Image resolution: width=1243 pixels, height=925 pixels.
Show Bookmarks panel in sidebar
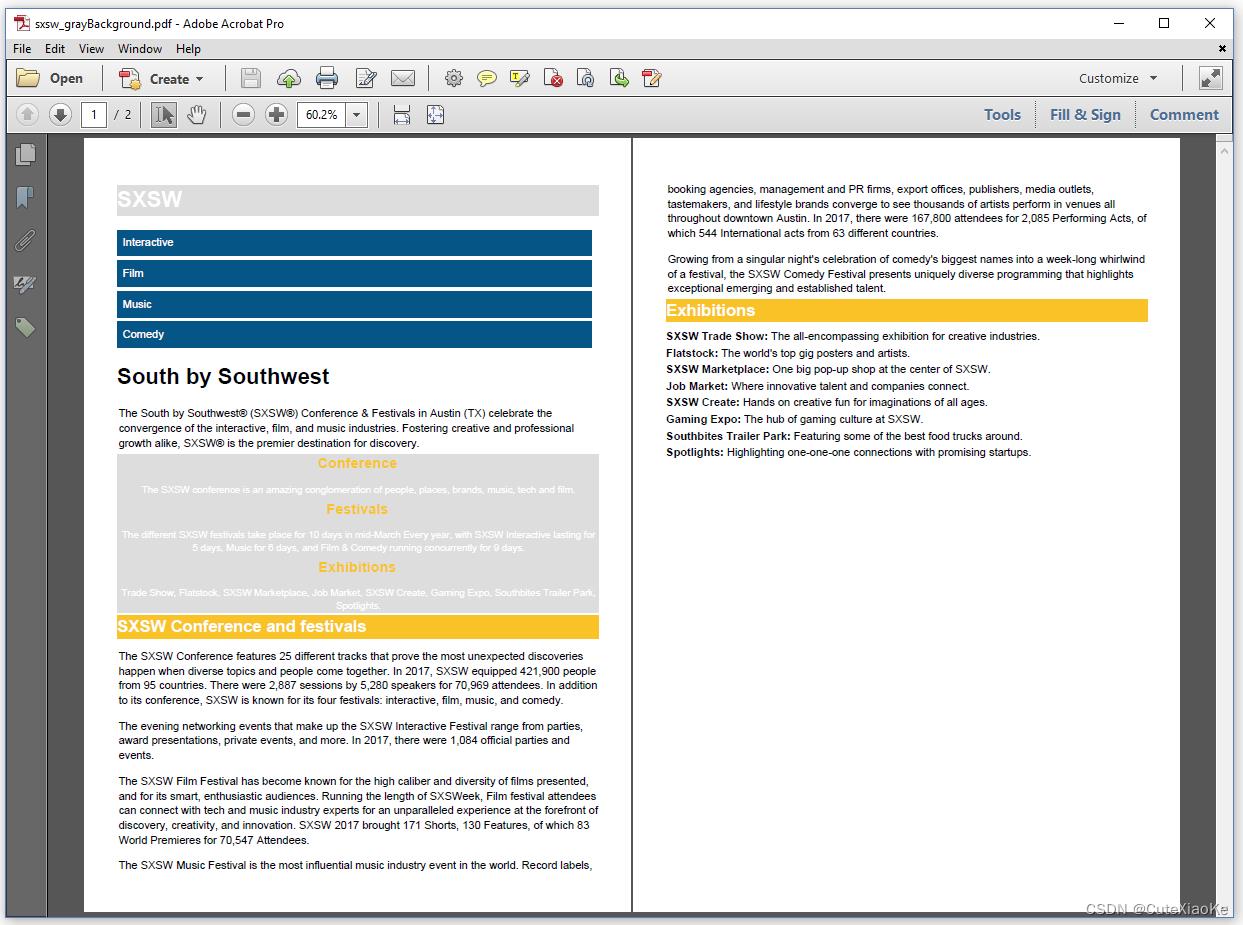pyautogui.click(x=25, y=197)
